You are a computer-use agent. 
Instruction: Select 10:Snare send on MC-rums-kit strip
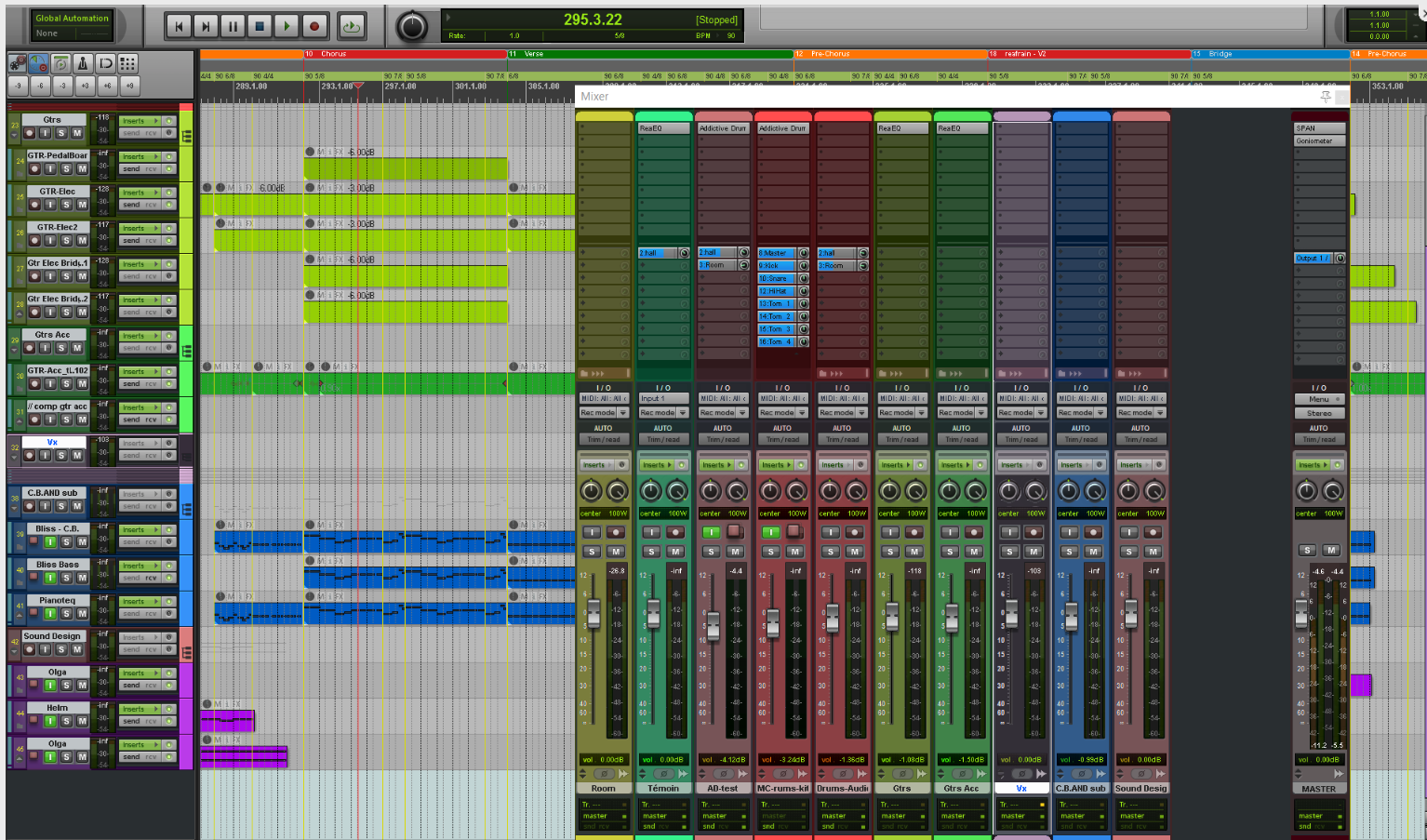(777, 278)
